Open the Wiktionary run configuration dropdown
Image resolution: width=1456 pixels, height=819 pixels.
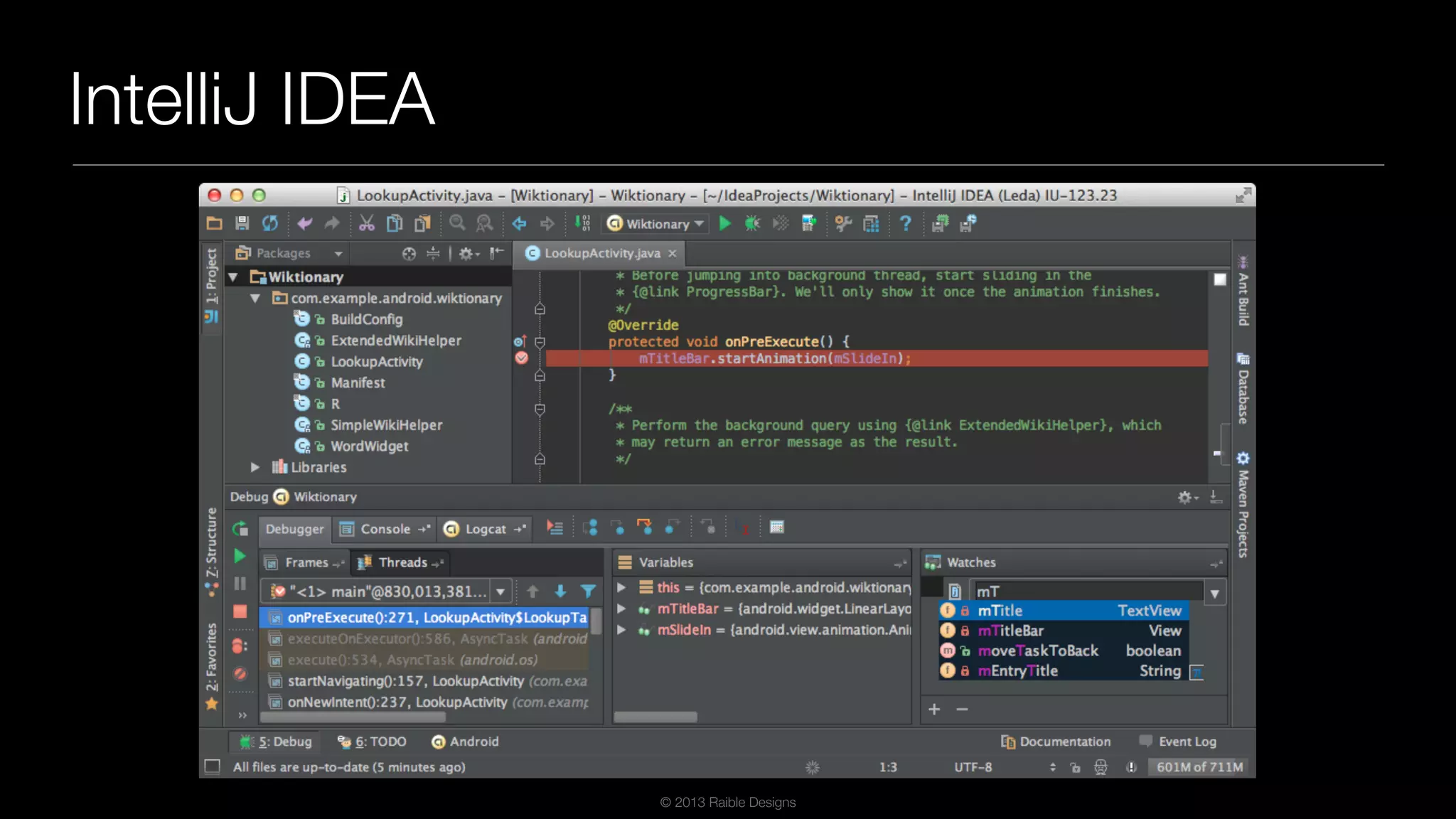tap(656, 224)
